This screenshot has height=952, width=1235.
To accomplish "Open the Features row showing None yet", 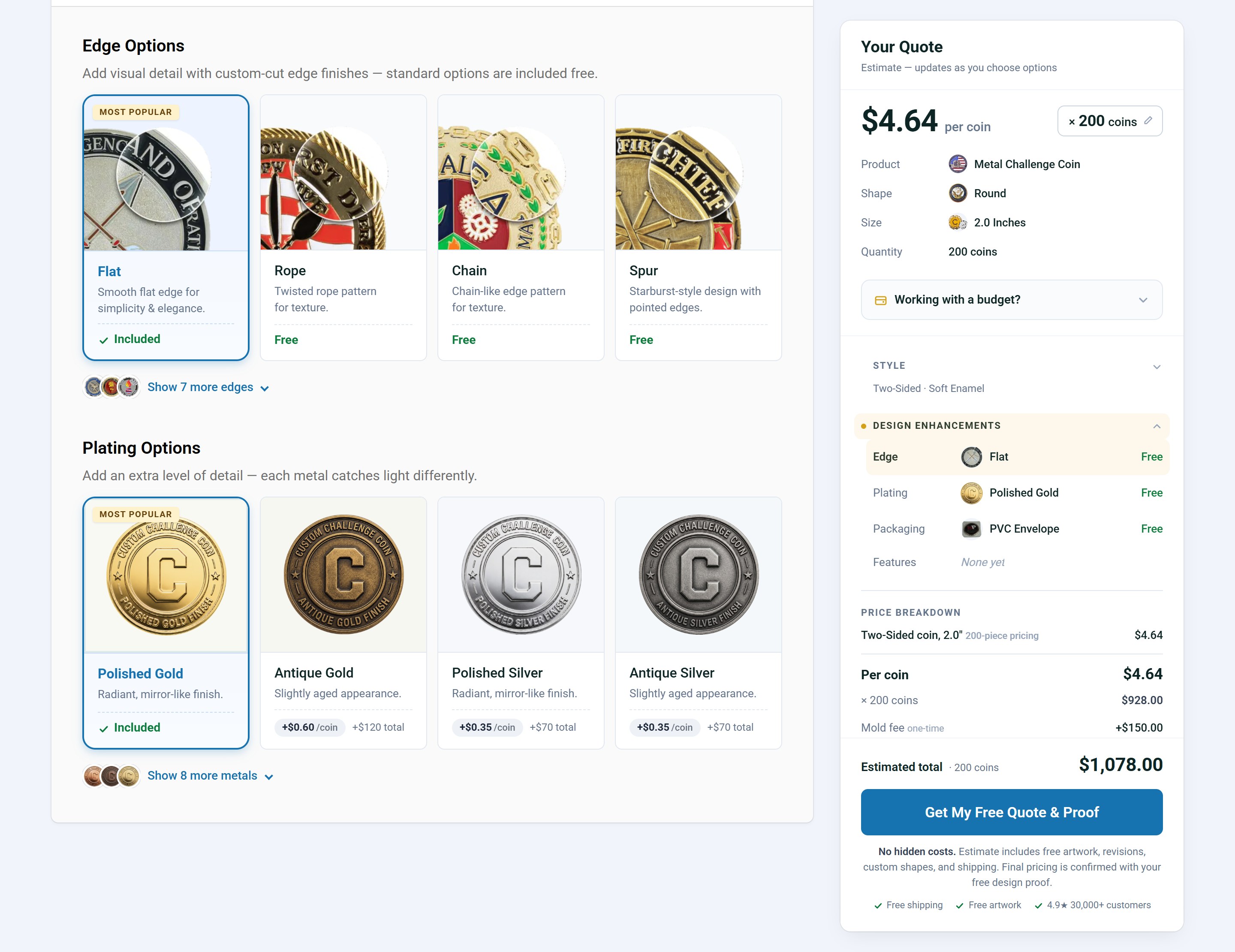I will click(1017, 563).
